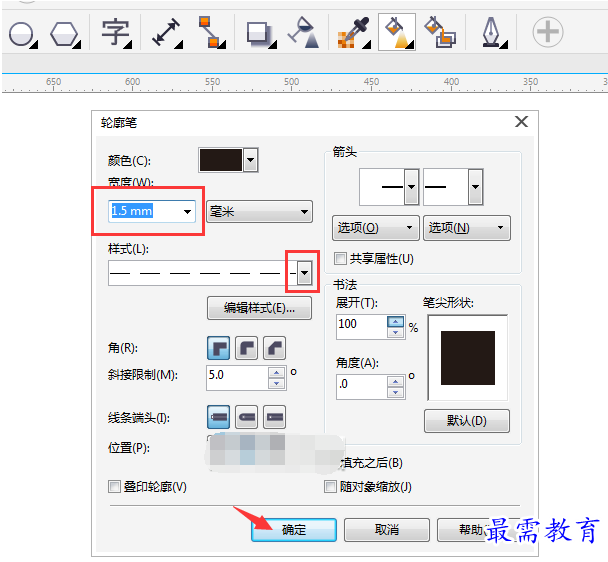Open the 选项(O) dropdown button

click(x=376, y=228)
